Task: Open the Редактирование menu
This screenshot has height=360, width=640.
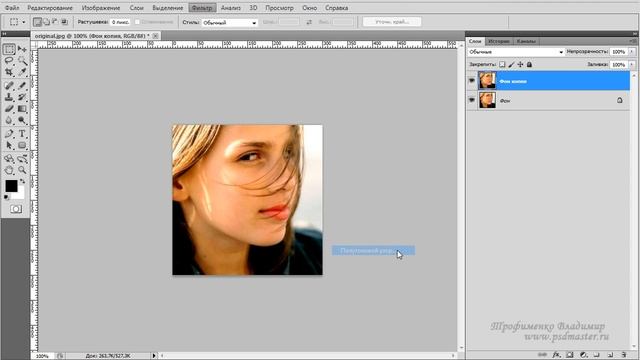Action: pos(50,8)
